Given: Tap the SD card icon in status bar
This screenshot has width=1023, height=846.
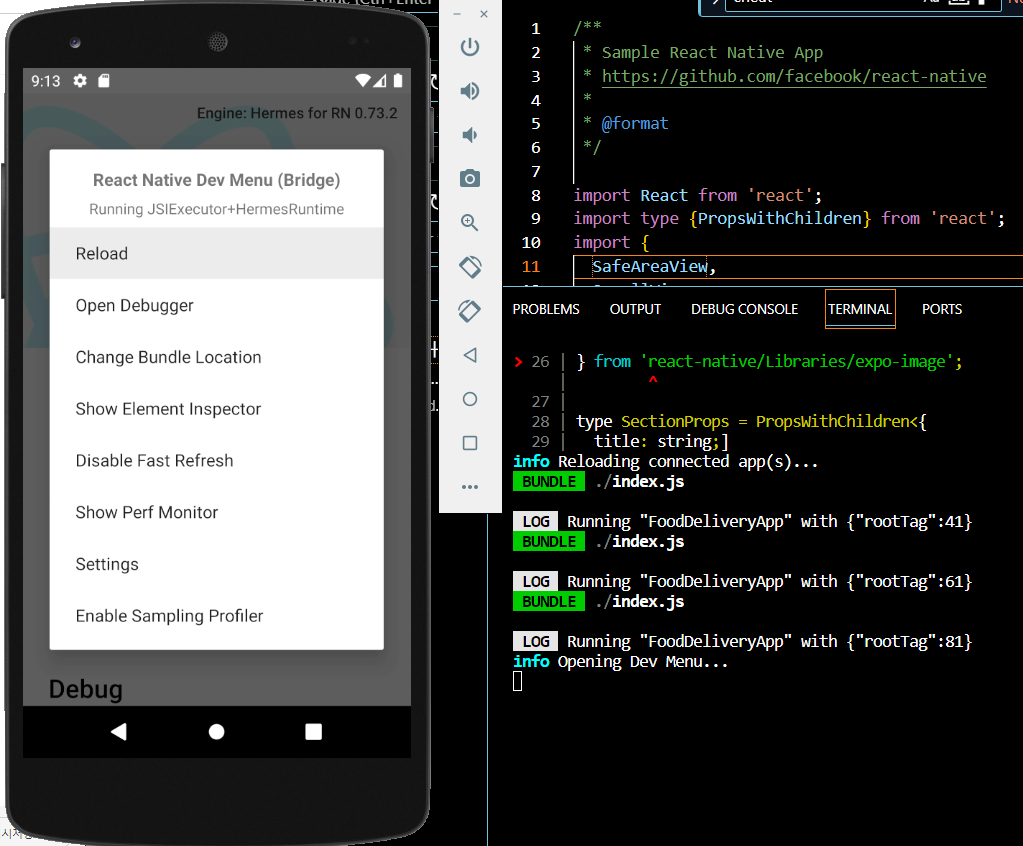Looking at the screenshot, I should tap(104, 81).
